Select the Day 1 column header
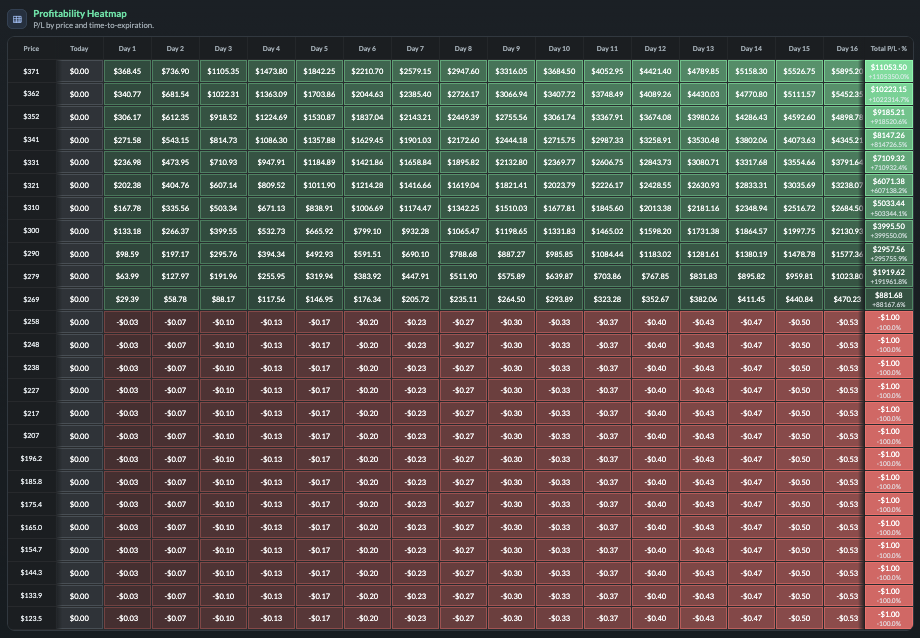The width and height of the screenshot is (920, 638). [127, 49]
